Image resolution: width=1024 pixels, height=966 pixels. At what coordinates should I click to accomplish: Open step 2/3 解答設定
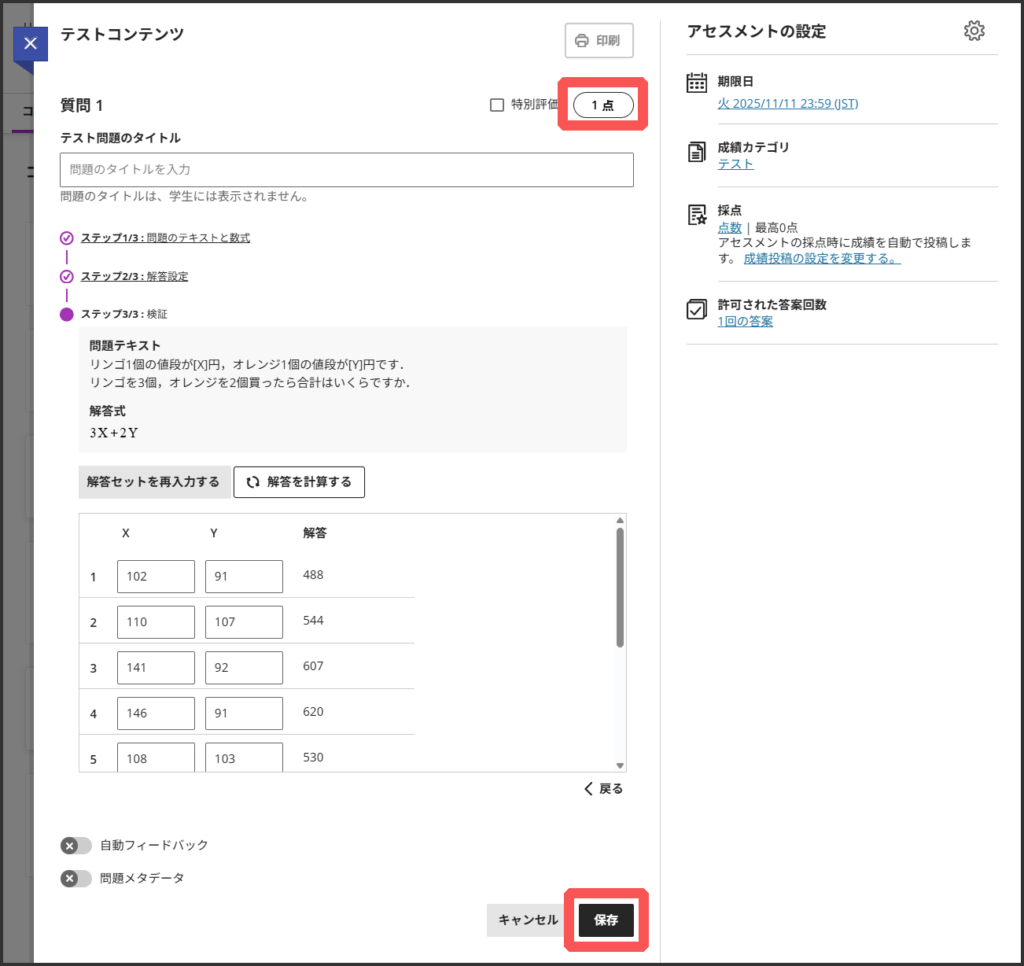pyautogui.click(x=134, y=276)
